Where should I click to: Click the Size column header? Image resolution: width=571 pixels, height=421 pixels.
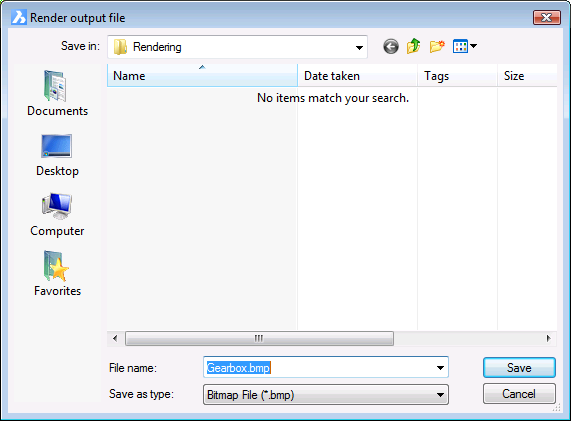coord(527,76)
